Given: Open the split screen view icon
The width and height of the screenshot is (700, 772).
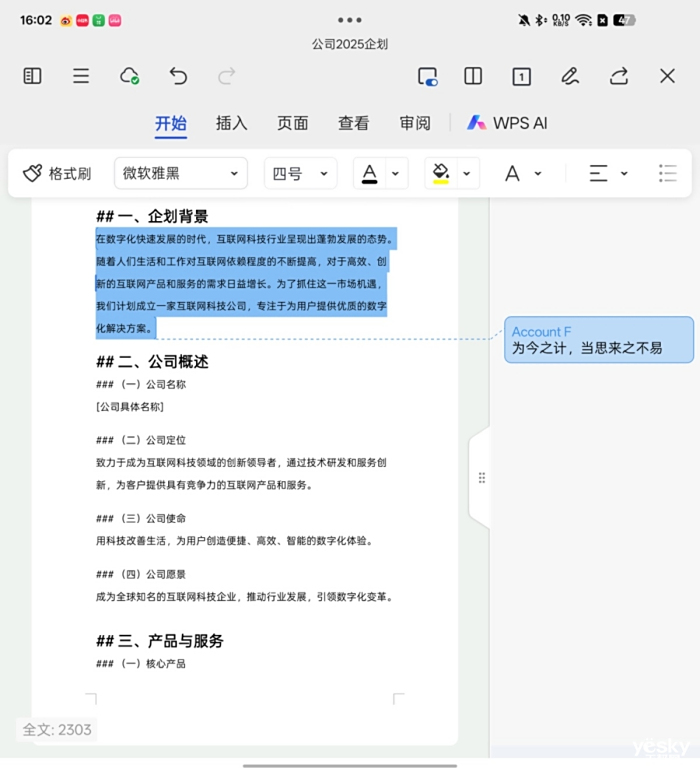Looking at the screenshot, I should point(473,76).
